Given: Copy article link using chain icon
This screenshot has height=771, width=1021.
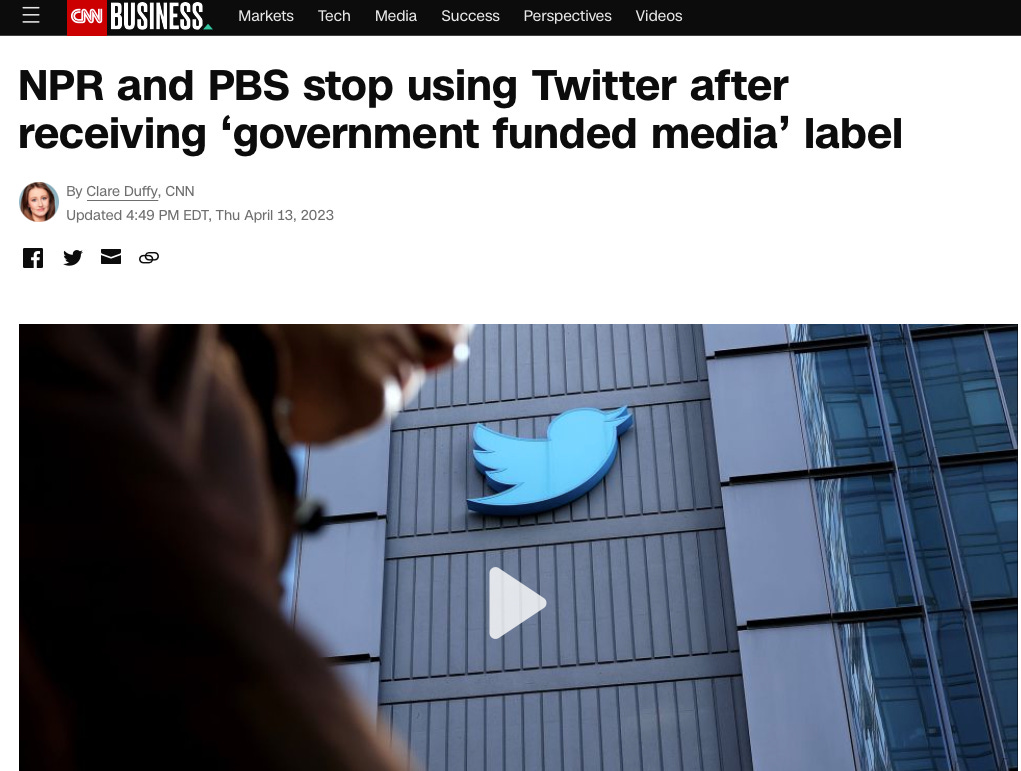Looking at the screenshot, I should pyautogui.click(x=149, y=258).
